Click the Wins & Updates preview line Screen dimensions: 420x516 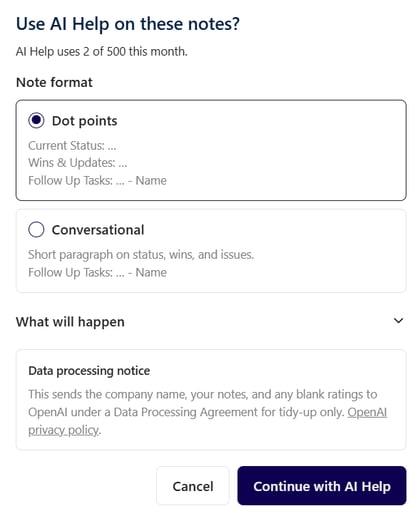(x=78, y=163)
